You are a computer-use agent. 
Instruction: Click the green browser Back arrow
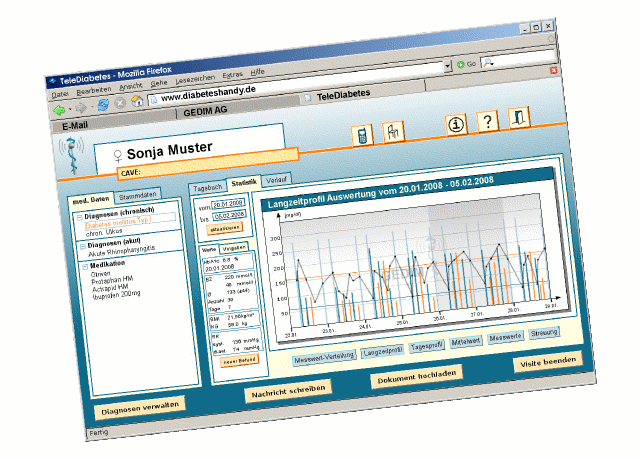(x=60, y=110)
